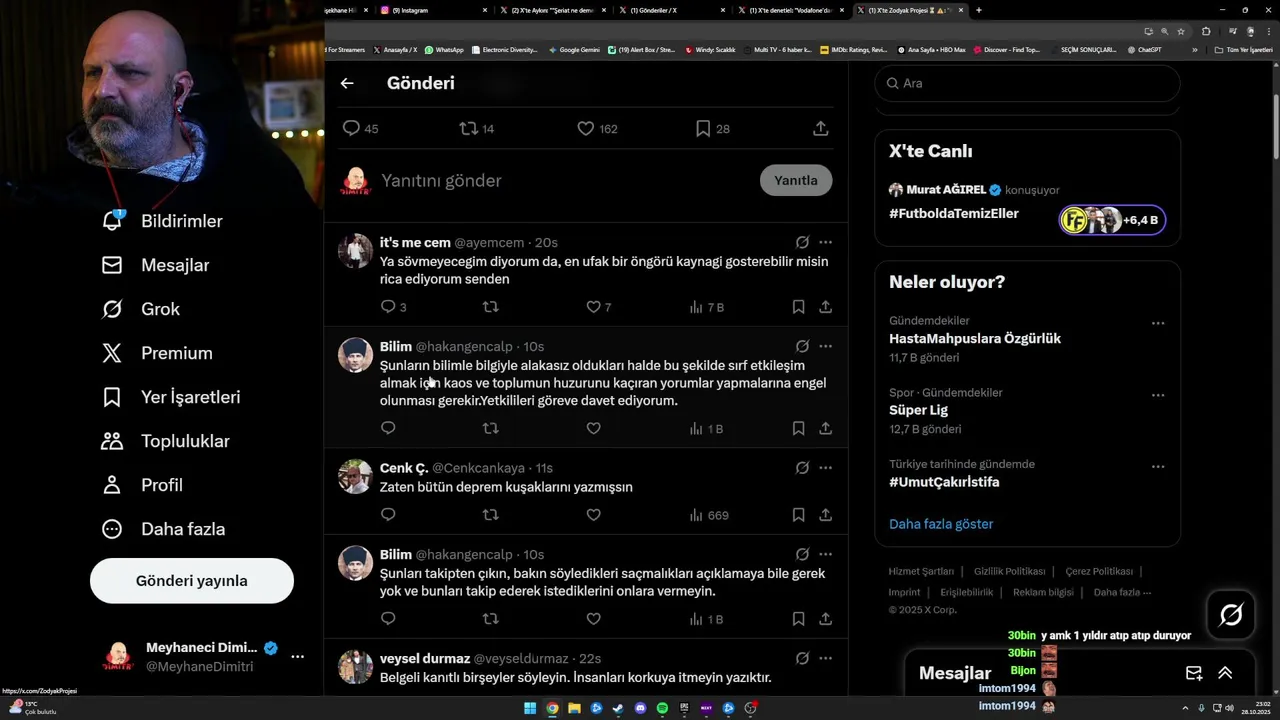Repost Cenk Ç.'s reply
Screen dimensions: 1280x720
tap(490, 515)
